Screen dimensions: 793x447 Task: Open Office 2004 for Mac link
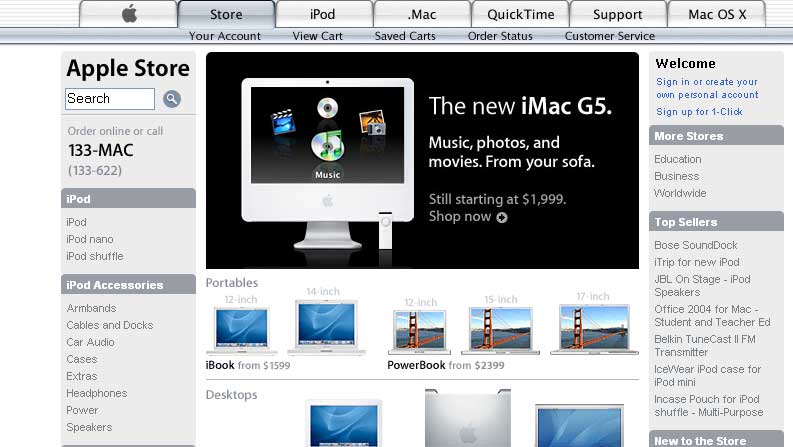click(712, 316)
